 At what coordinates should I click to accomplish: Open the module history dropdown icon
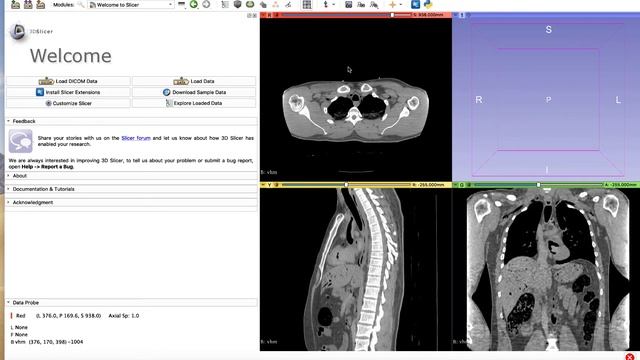click(x=182, y=4)
